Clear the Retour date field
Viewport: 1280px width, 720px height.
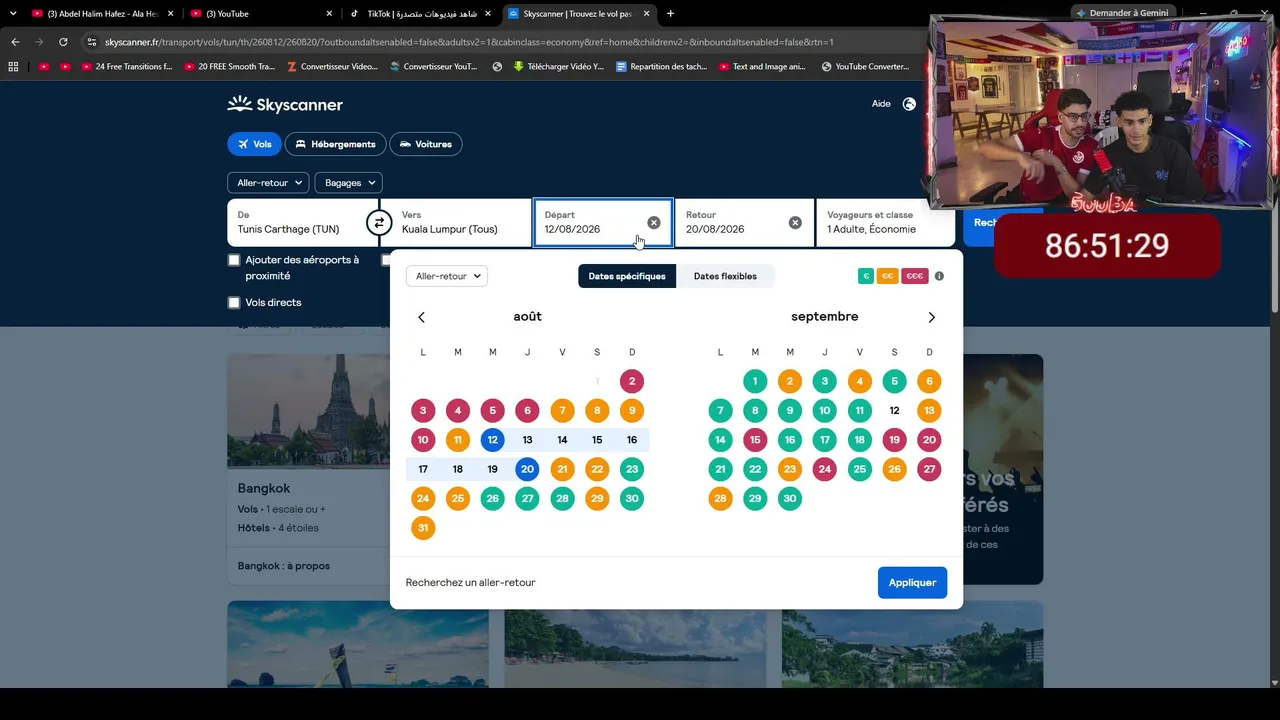pos(795,223)
